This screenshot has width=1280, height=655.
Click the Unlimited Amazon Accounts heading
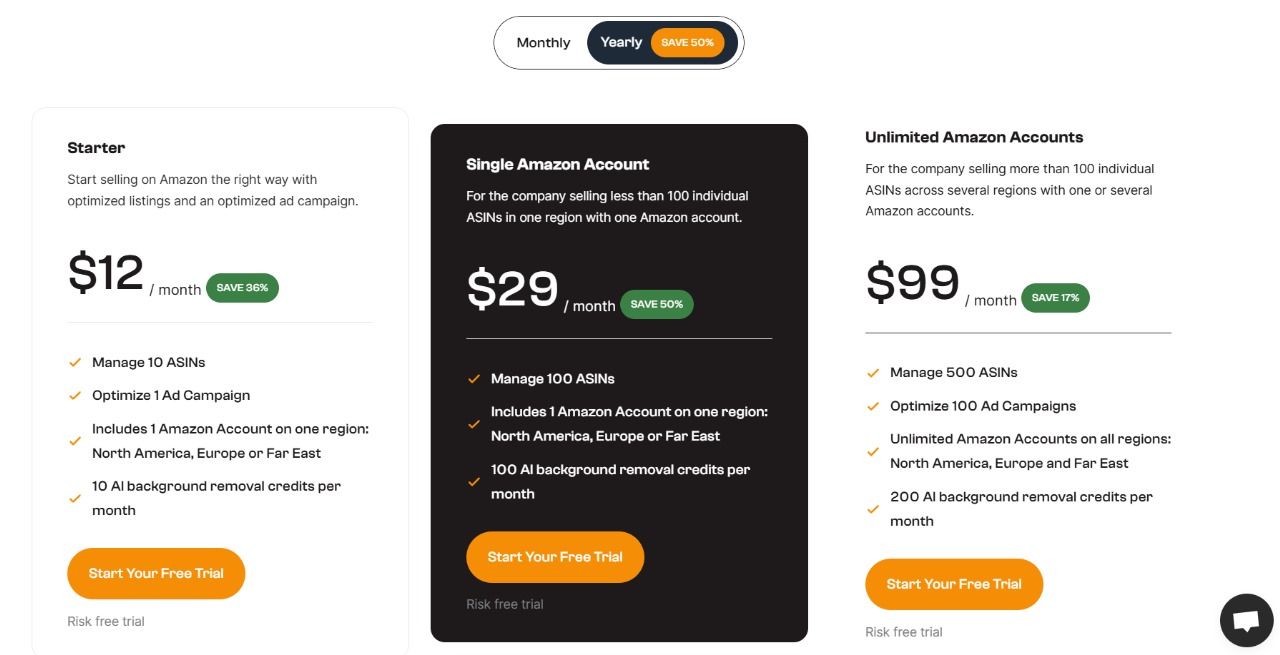click(x=974, y=137)
